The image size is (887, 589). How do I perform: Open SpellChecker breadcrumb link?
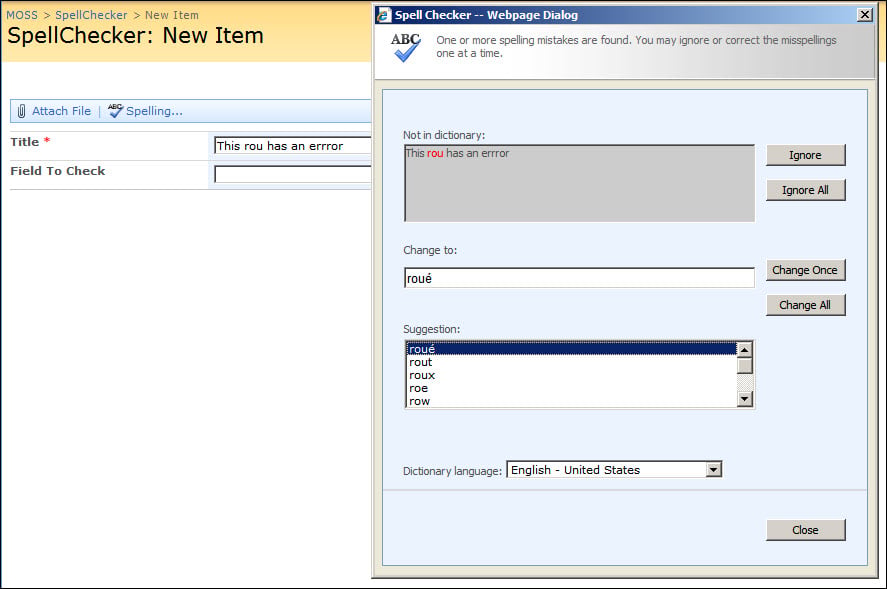[x=91, y=15]
